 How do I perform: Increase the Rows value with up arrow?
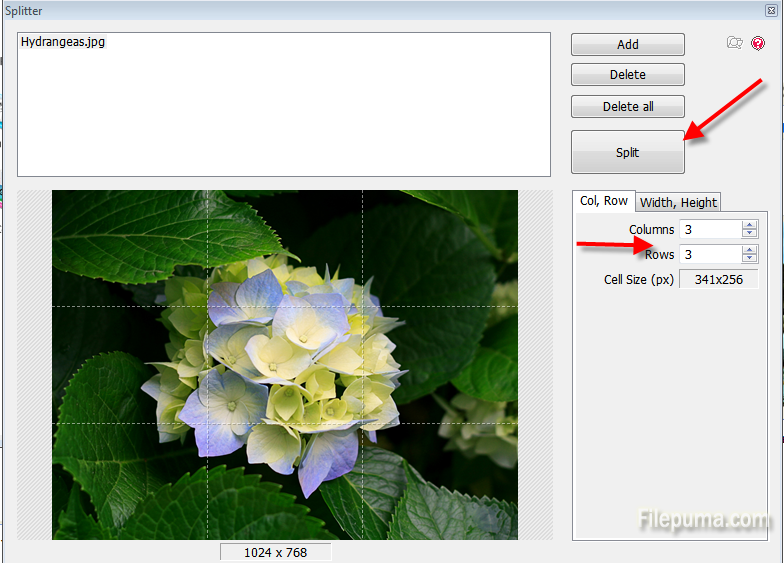pos(750,250)
